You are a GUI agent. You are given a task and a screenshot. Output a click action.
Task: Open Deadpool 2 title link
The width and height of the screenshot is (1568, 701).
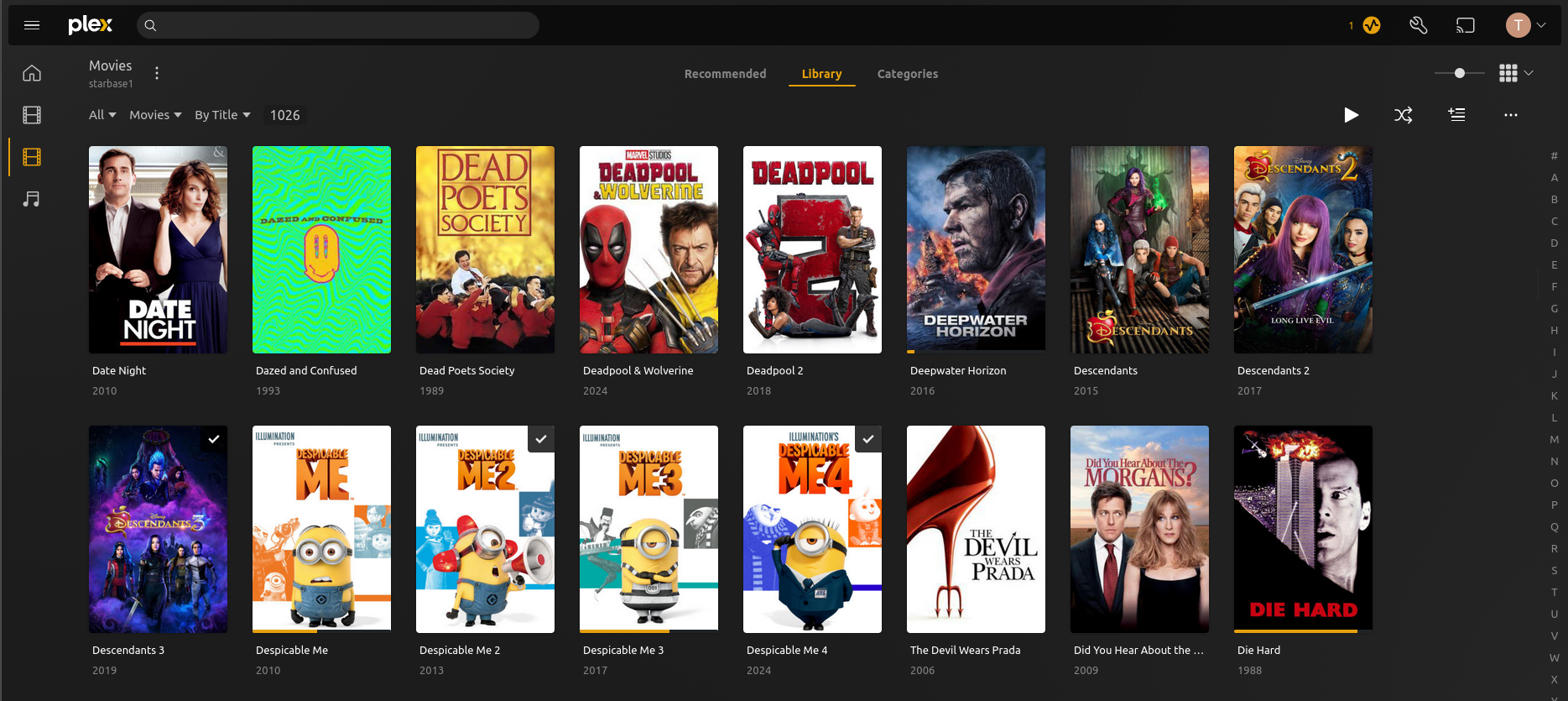pos(775,370)
